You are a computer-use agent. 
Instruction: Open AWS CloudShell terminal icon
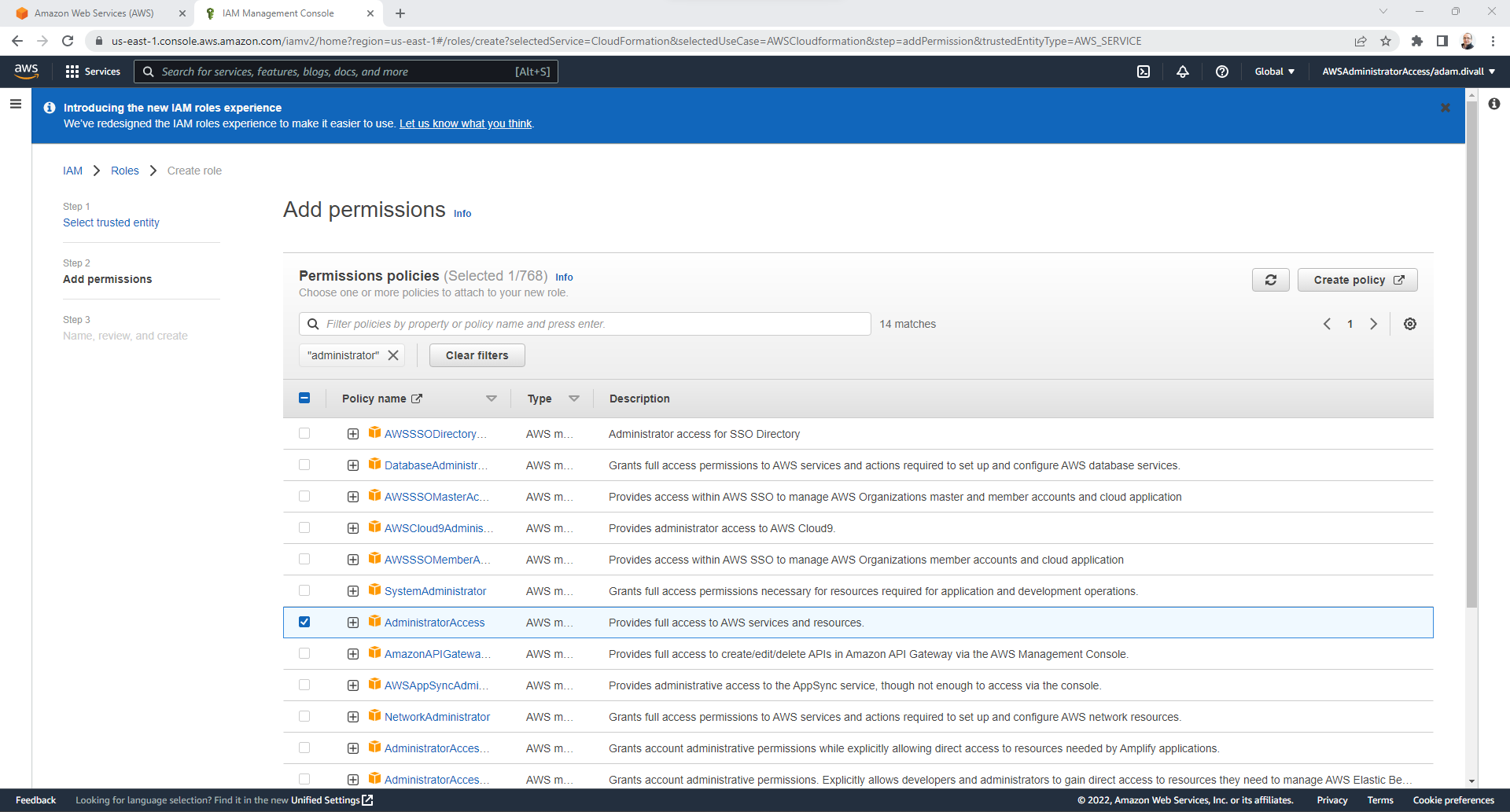tap(1144, 72)
